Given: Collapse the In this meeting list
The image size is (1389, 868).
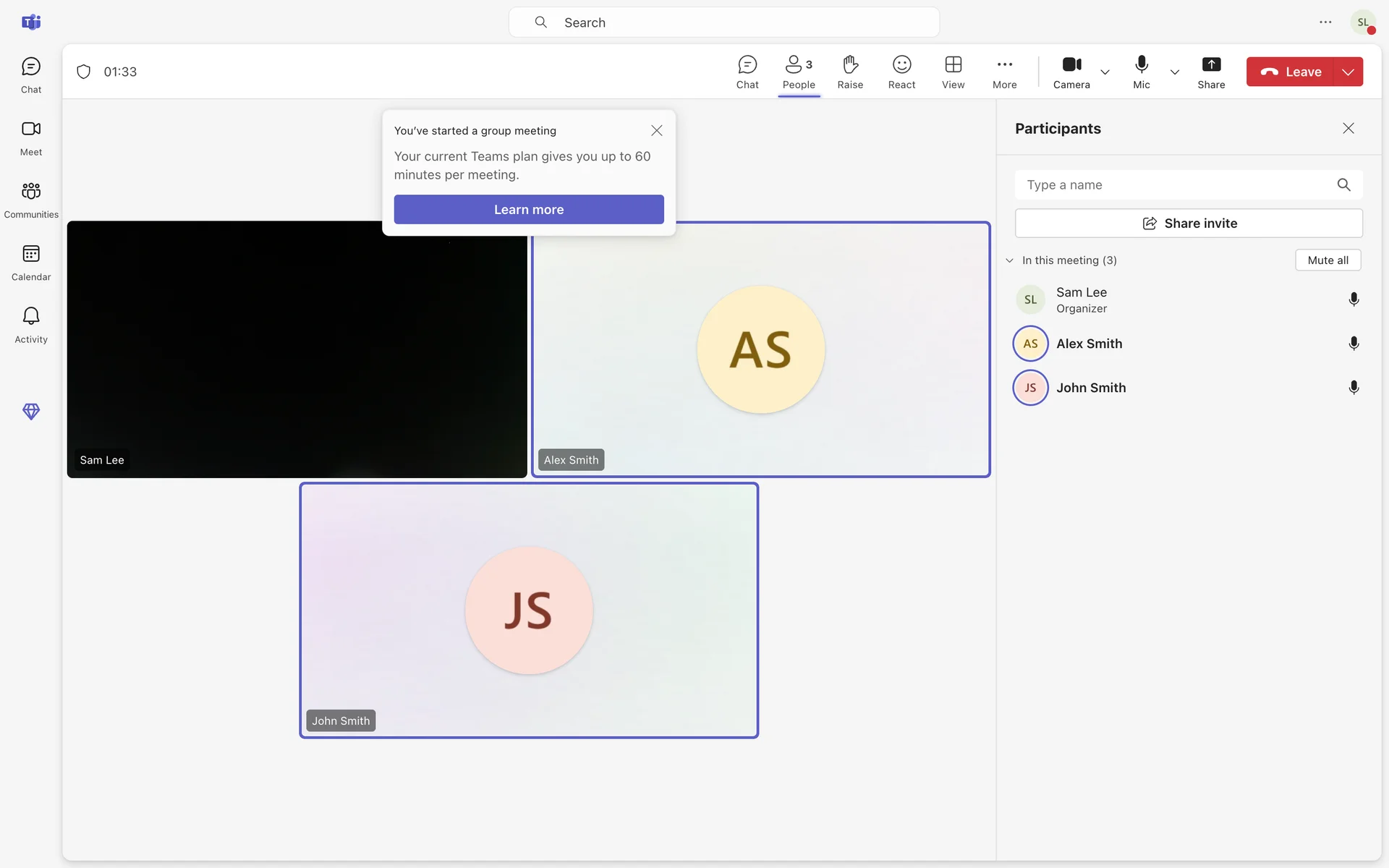Looking at the screenshot, I should click(1010, 260).
